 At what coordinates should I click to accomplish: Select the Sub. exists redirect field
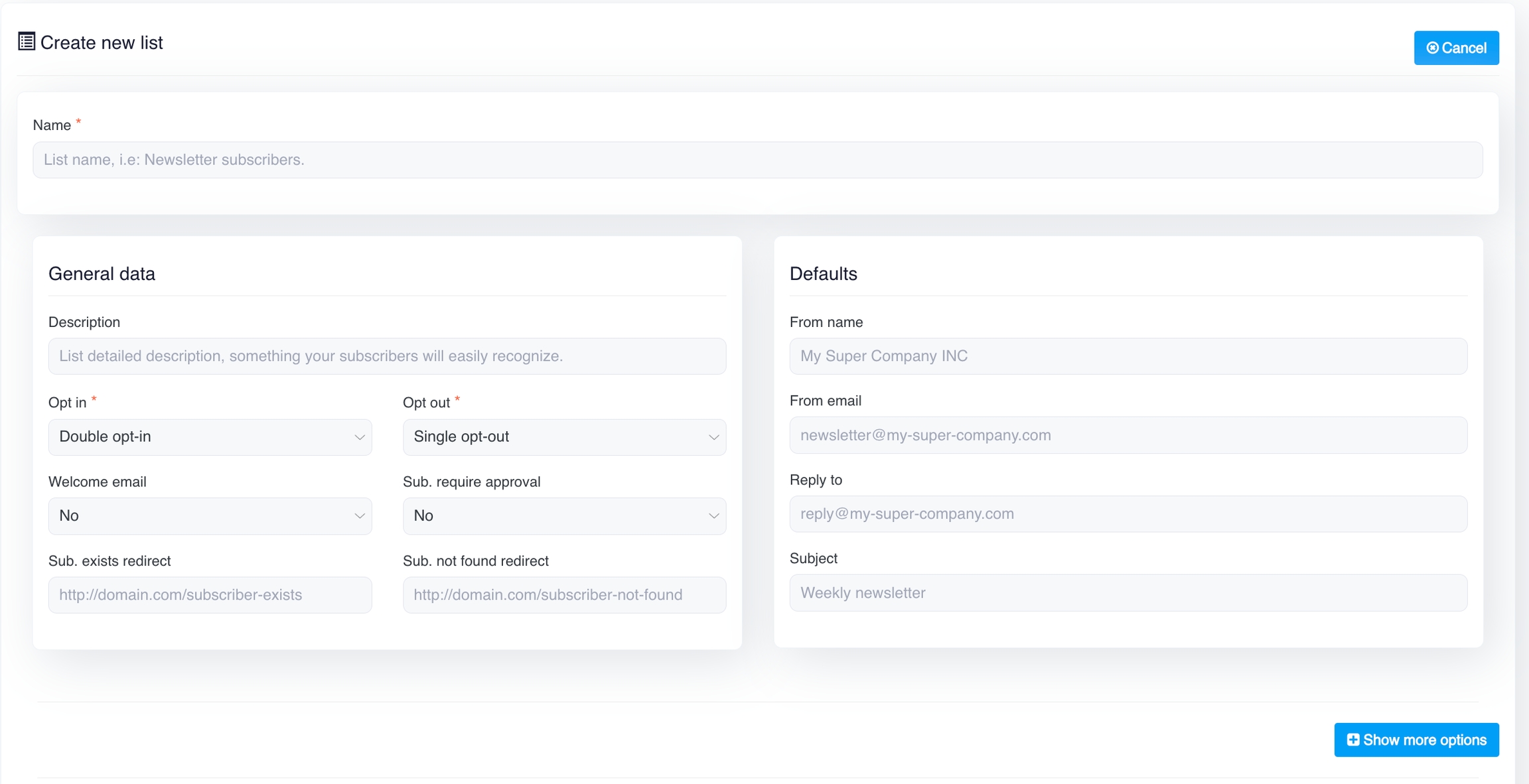[210, 595]
